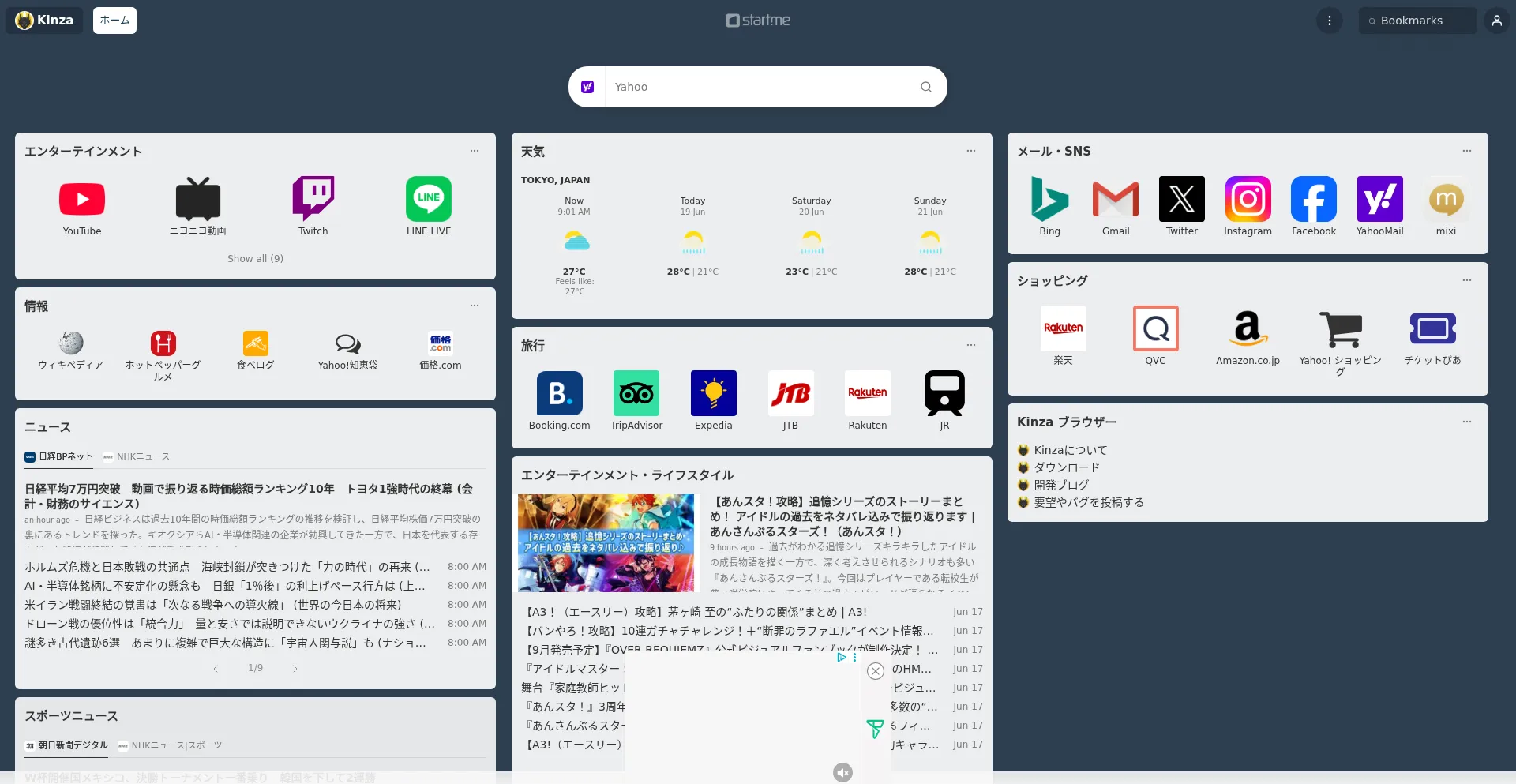Close the advertisement overlay
Viewport: 1516px width, 784px height.
coord(876,671)
